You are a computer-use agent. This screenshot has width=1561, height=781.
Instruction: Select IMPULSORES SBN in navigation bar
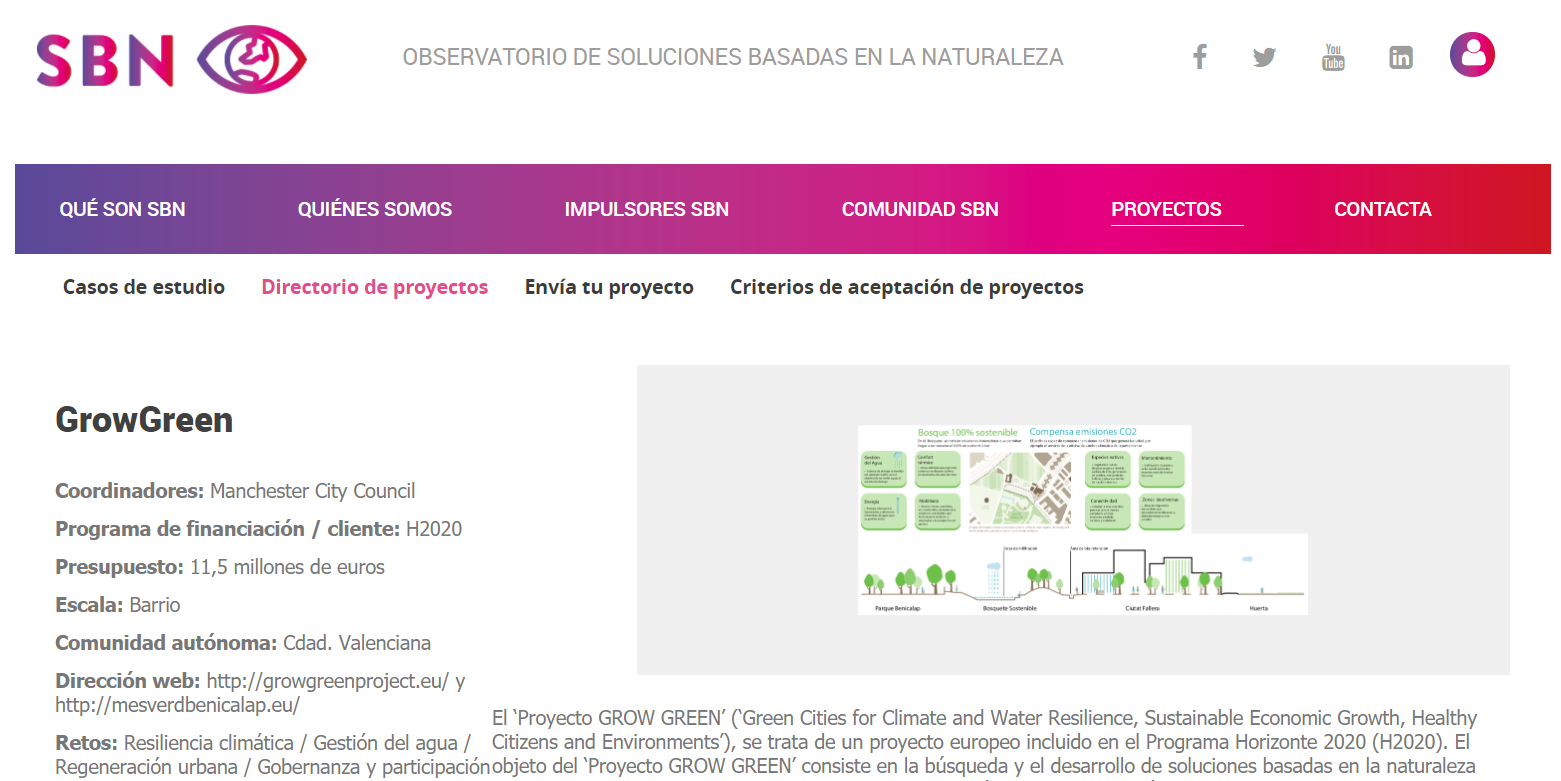[x=646, y=209]
